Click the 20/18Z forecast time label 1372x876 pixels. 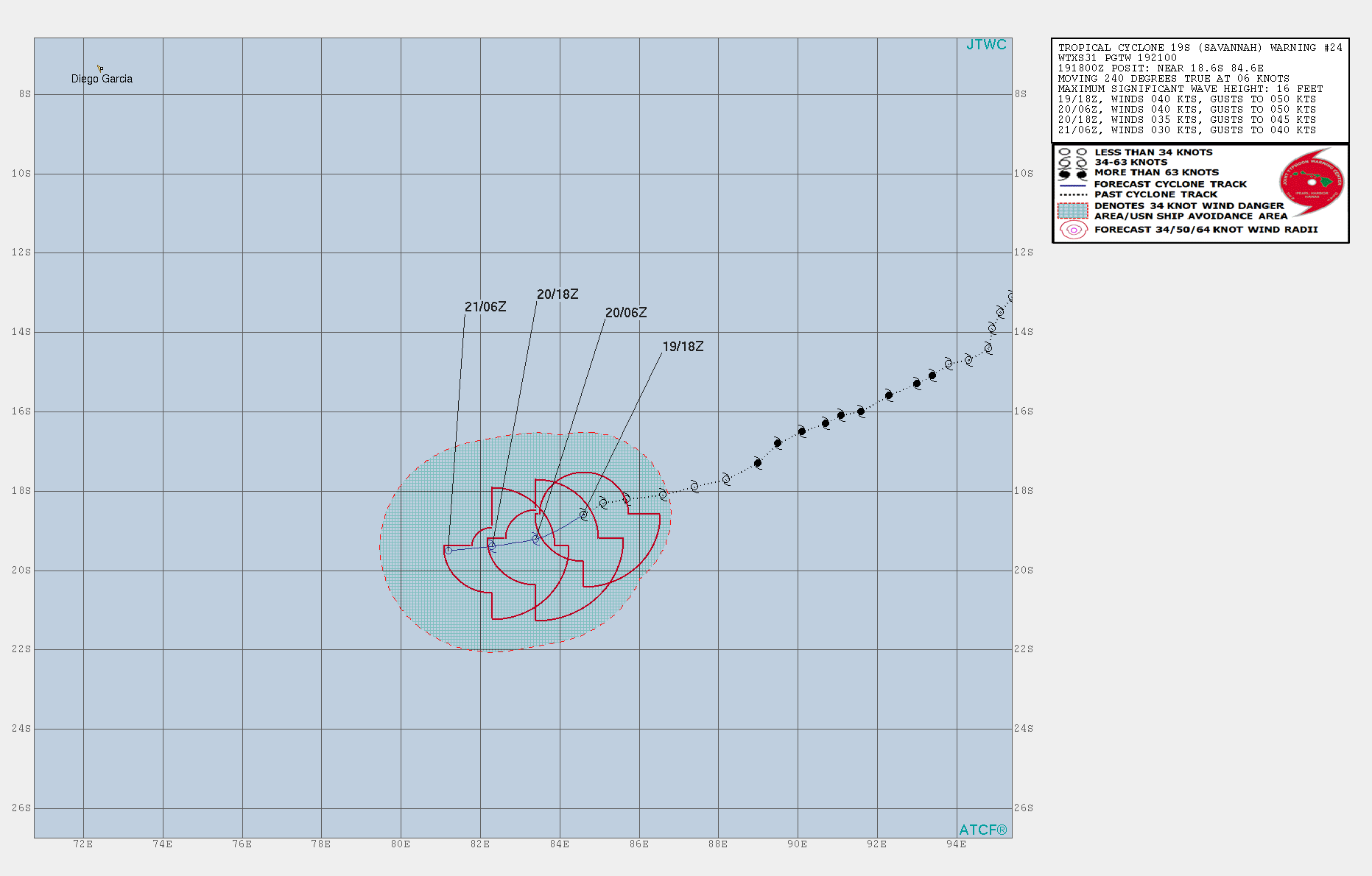(x=557, y=294)
